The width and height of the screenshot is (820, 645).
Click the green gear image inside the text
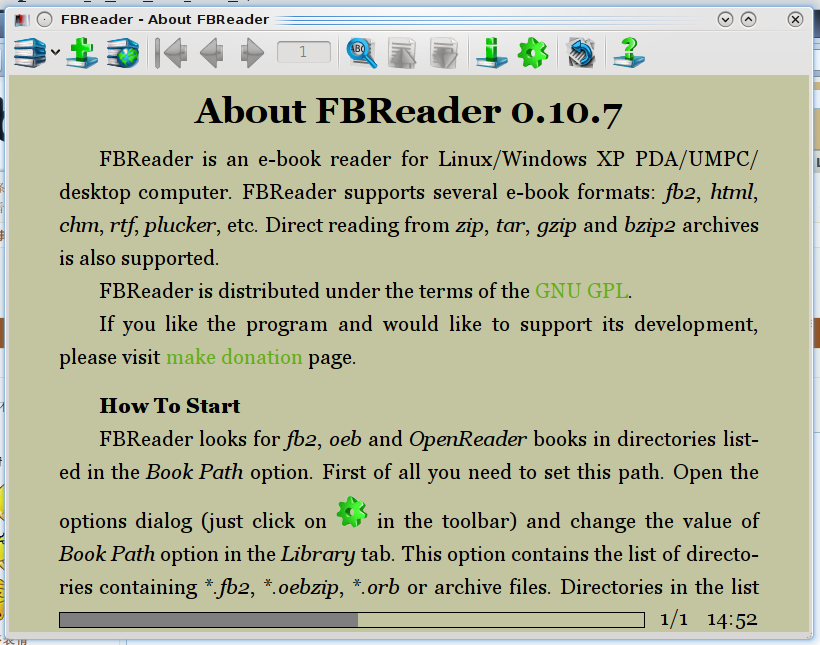coord(351,512)
